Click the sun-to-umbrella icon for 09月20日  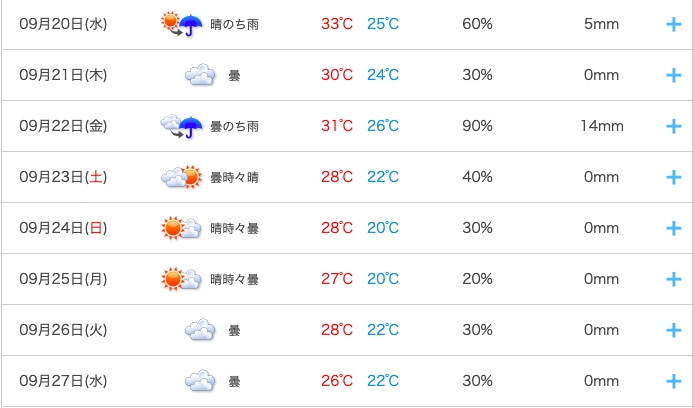point(182,24)
